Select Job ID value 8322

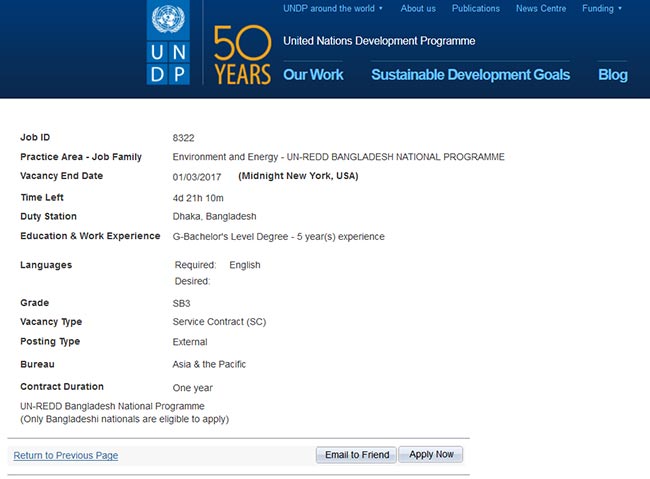click(183, 138)
